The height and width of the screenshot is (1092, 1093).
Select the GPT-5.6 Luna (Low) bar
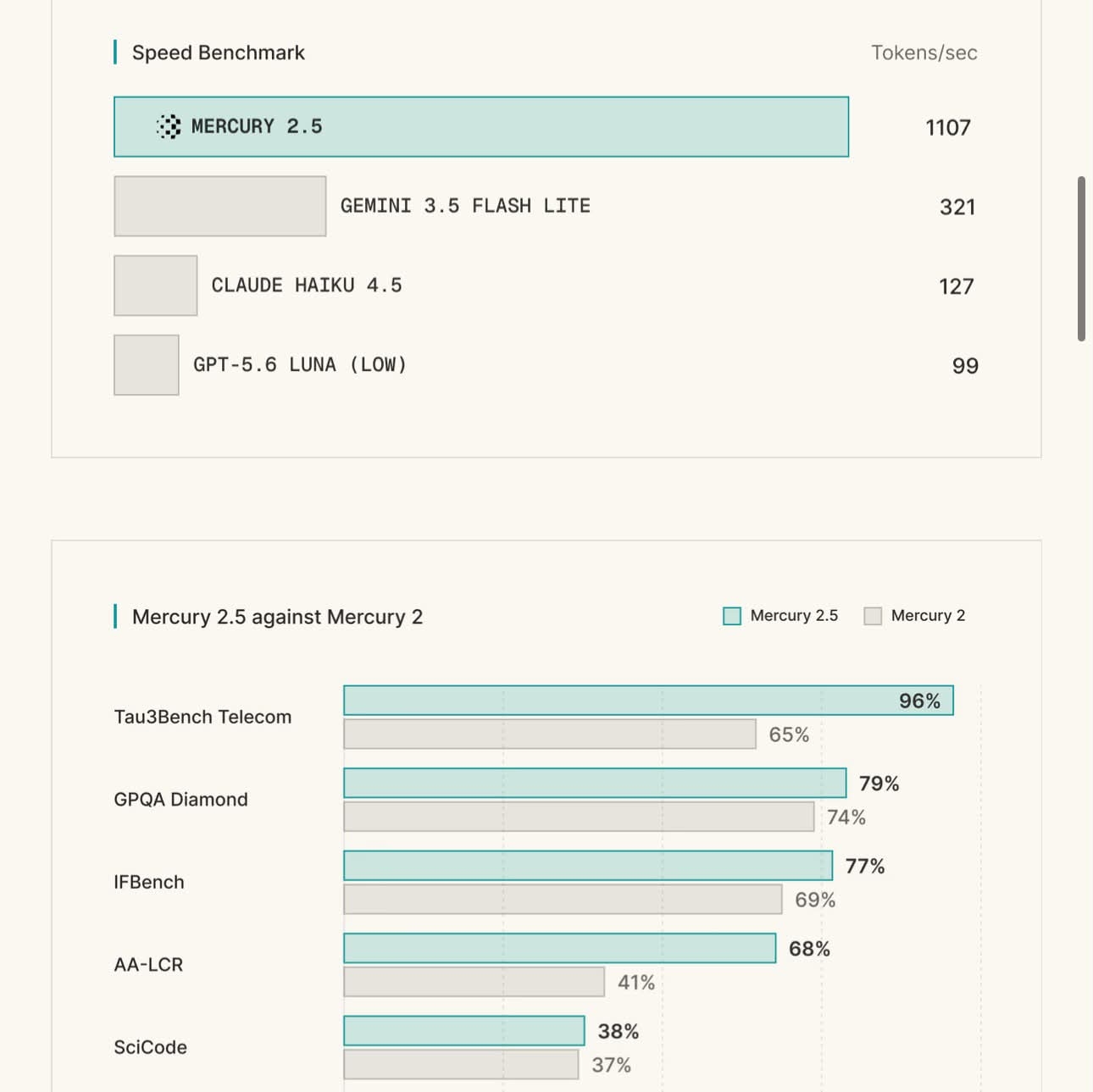(147, 365)
